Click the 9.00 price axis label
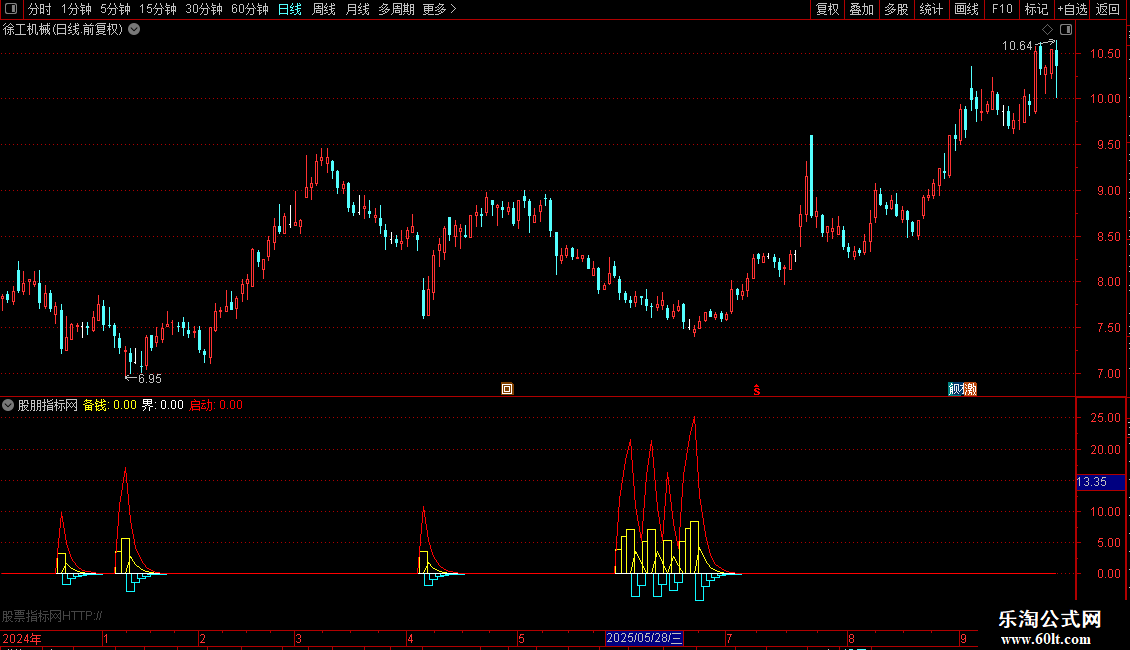This screenshot has width=1130, height=650. (1108, 191)
